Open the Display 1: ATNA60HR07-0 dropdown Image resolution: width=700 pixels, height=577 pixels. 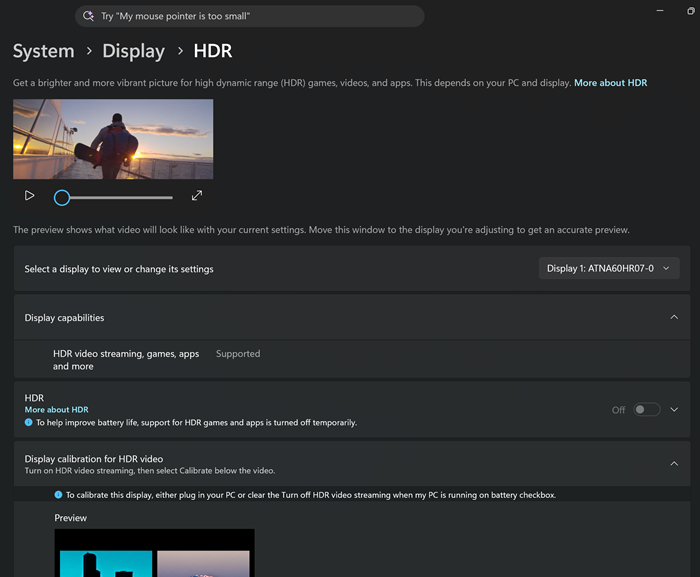point(609,268)
